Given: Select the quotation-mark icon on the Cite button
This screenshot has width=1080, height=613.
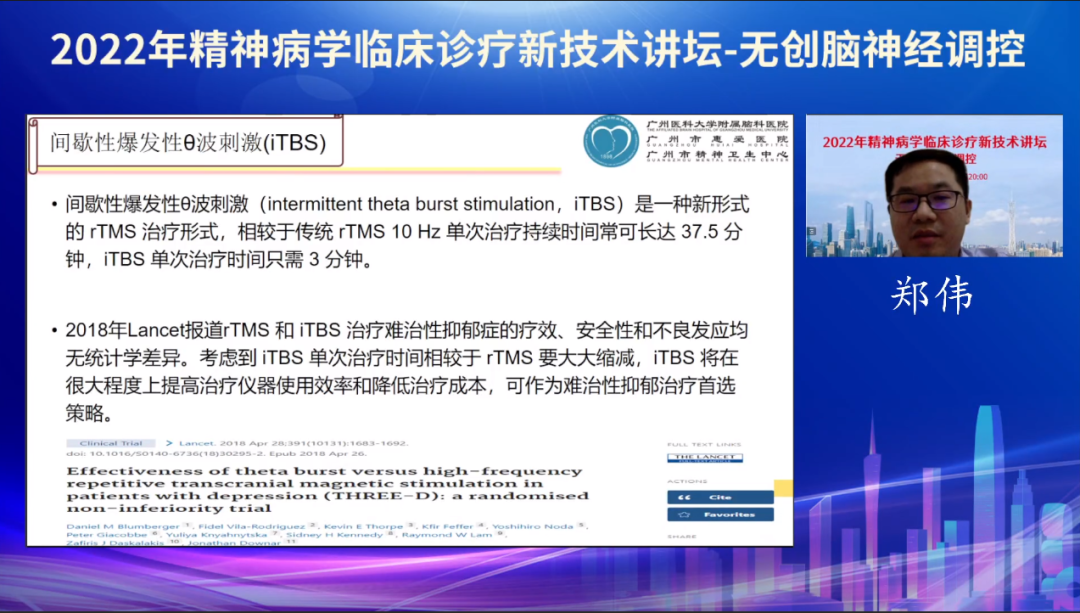Looking at the screenshot, I should 684,497.
